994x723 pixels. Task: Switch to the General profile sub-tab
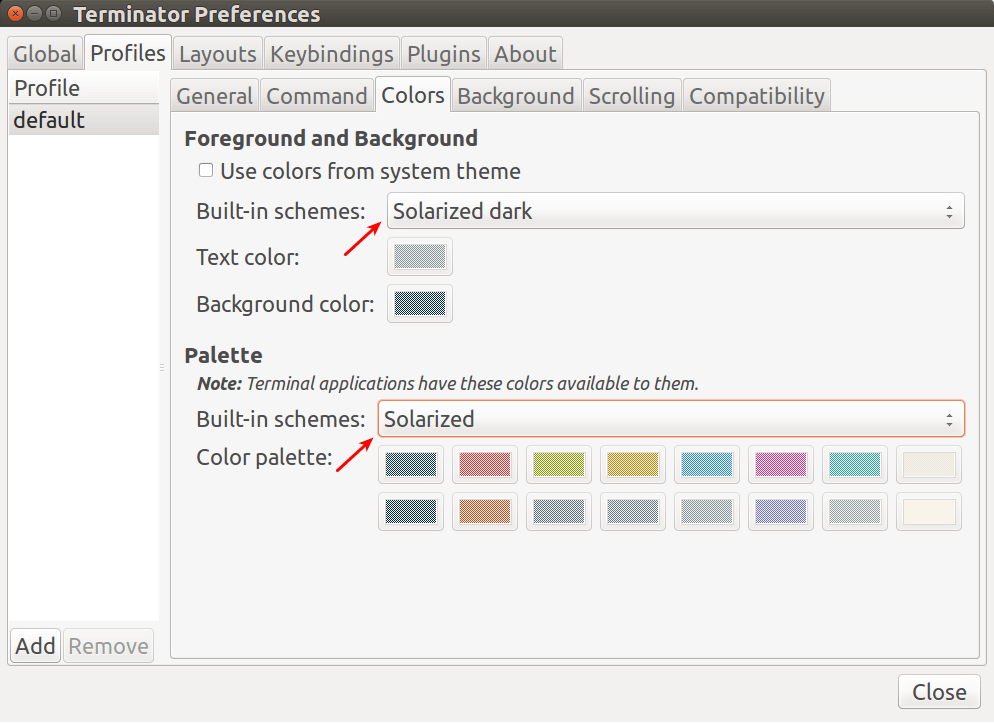click(x=215, y=96)
